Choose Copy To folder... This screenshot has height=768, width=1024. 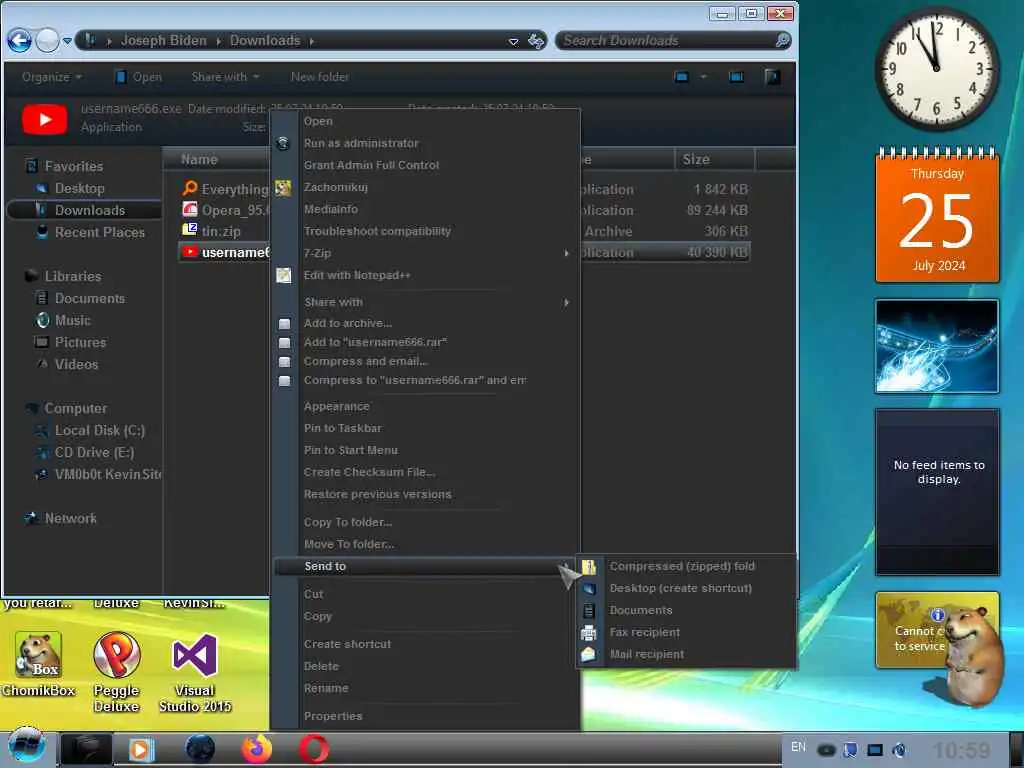[x=347, y=522]
